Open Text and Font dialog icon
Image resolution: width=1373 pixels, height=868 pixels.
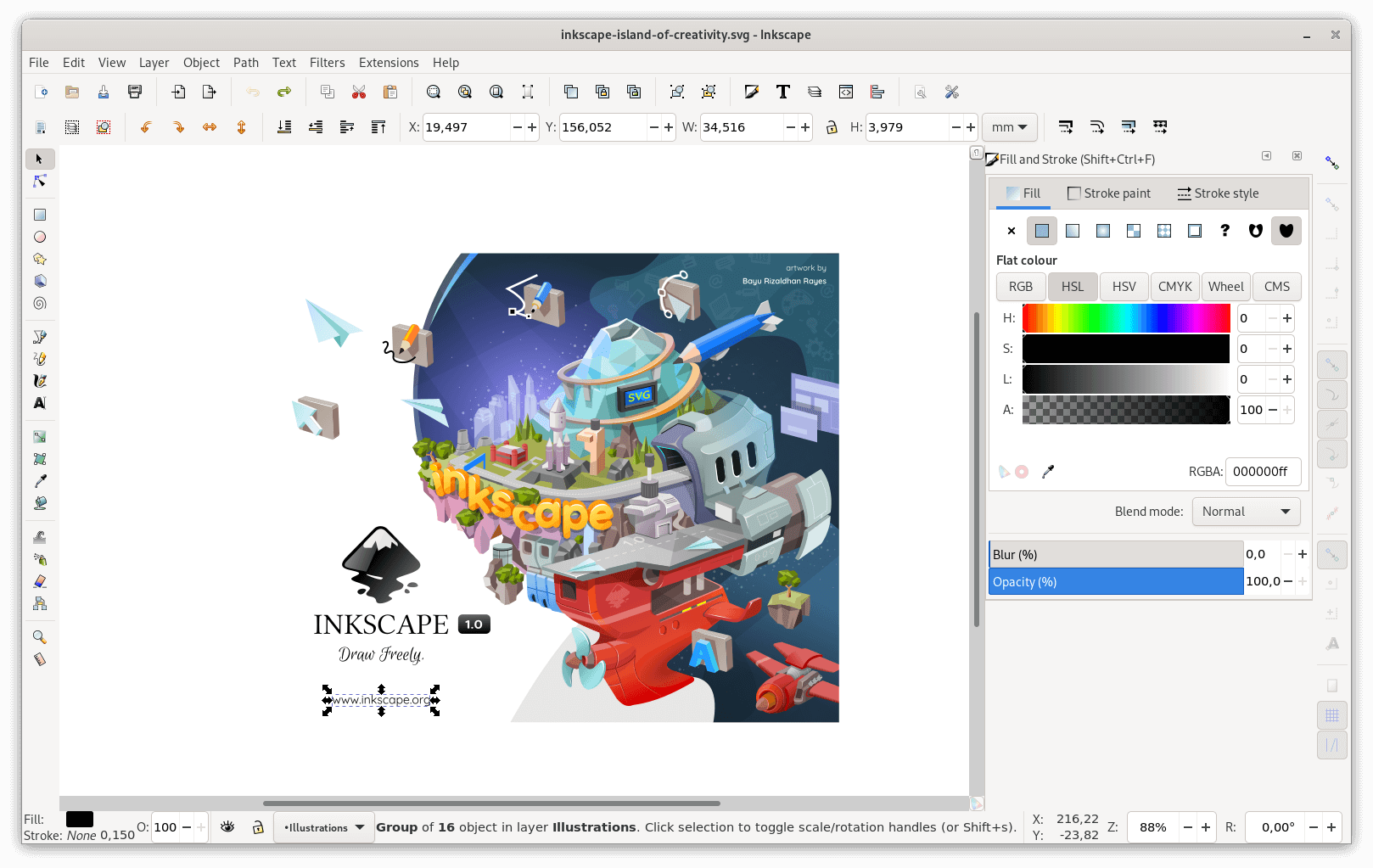pos(783,92)
